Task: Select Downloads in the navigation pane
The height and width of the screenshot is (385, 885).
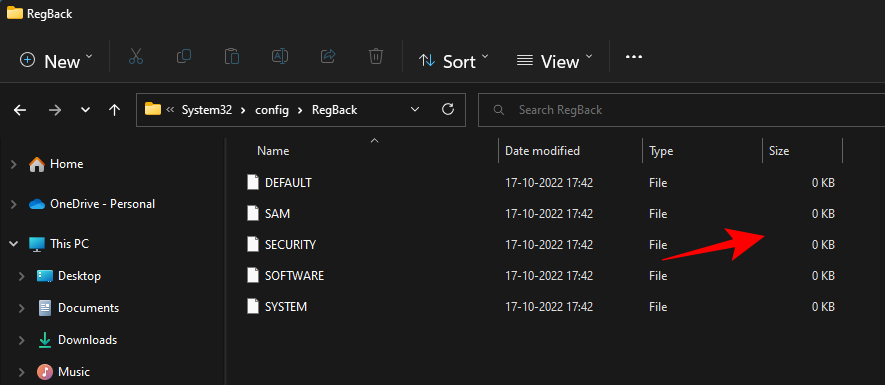Action: coord(87,340)
